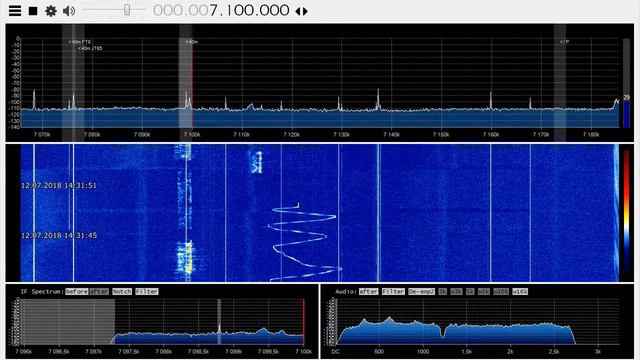Image resolution: width=640 pixels, height=360 pixels.
Task: Click the 1000 Hz label on audio axis
Action: pyautogui.click(x=423, y=351)
